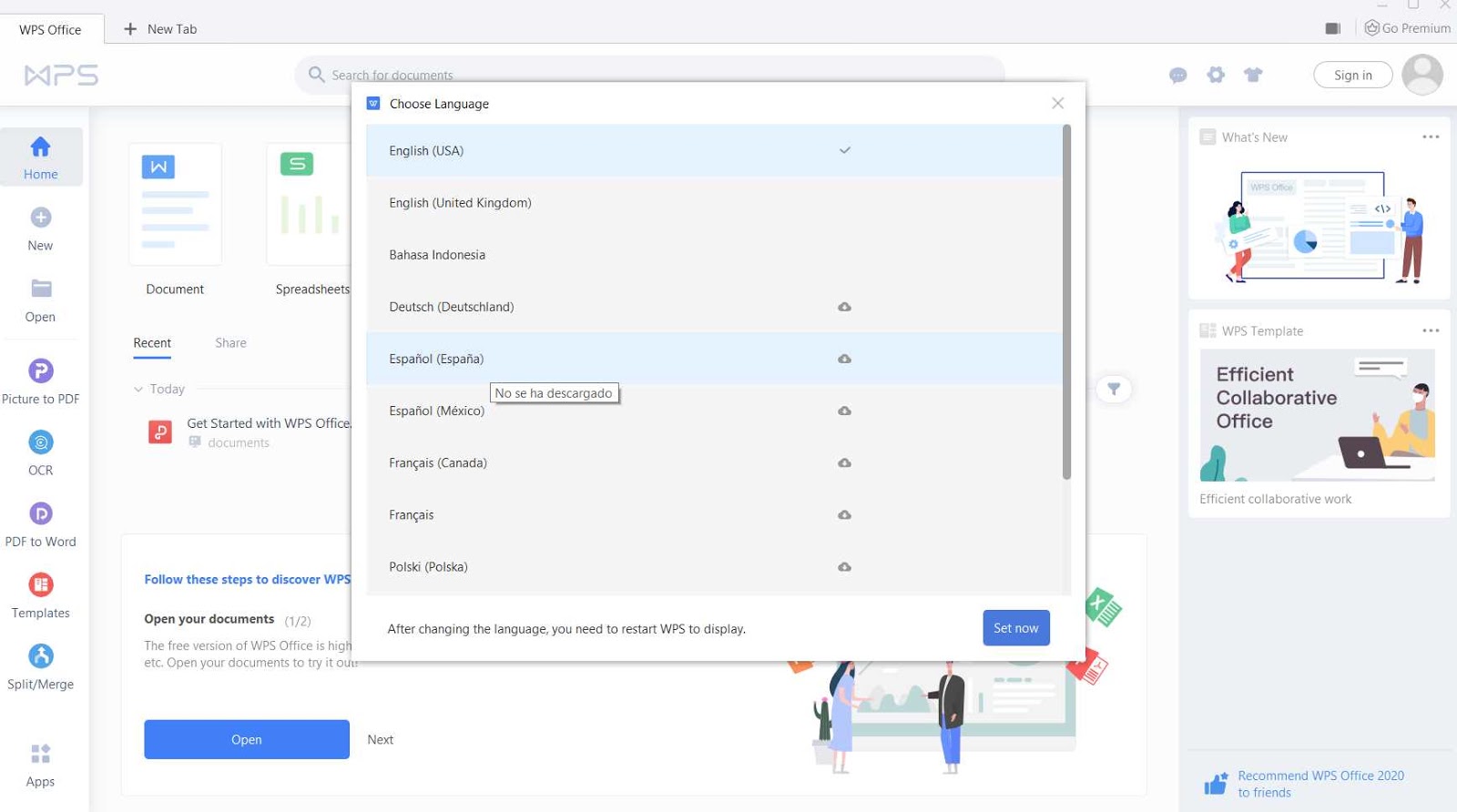Click the Get Started PDF file icon
The image size is (1457, 812).
(160, 431)
